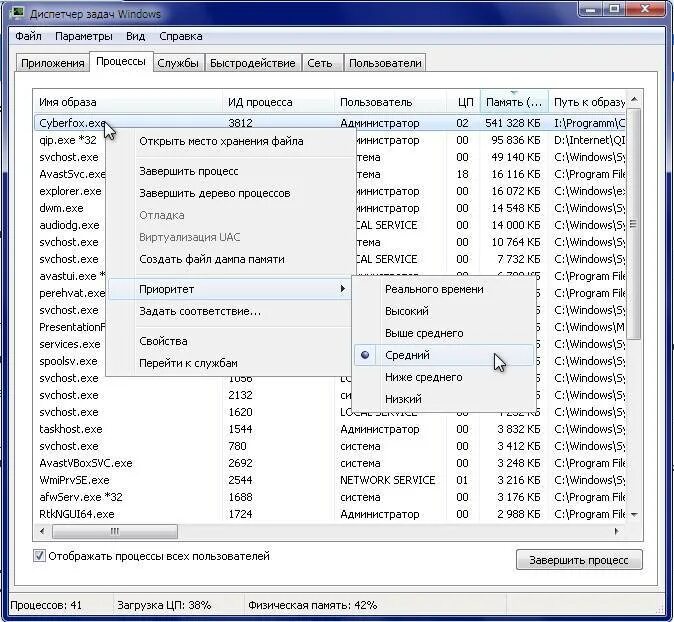This screenshot has width=674, height=622.
Task: Choose Создать файл дампа памяти
Action: 229,259
